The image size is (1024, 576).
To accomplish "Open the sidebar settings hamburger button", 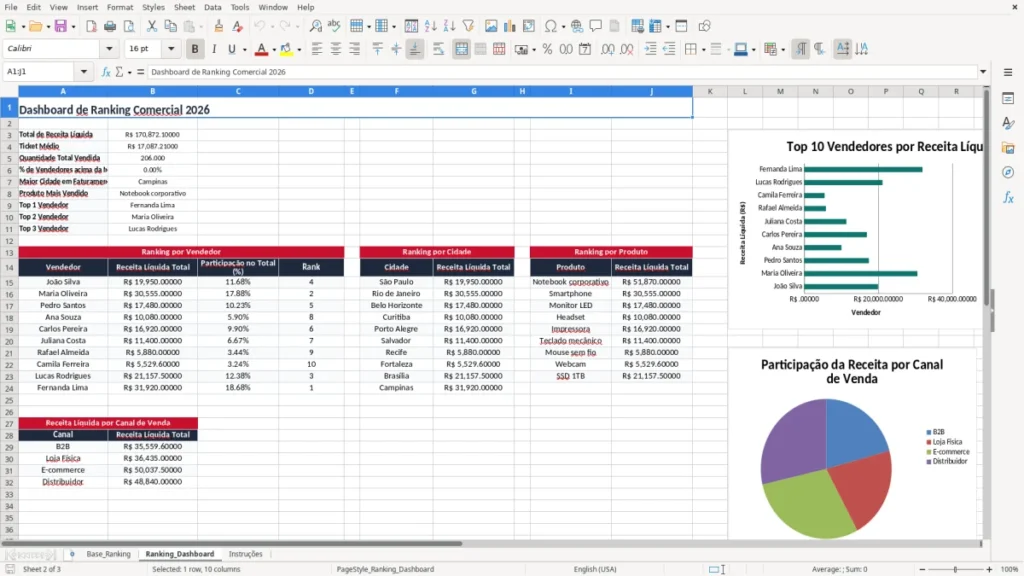I will click(1008, 72).
